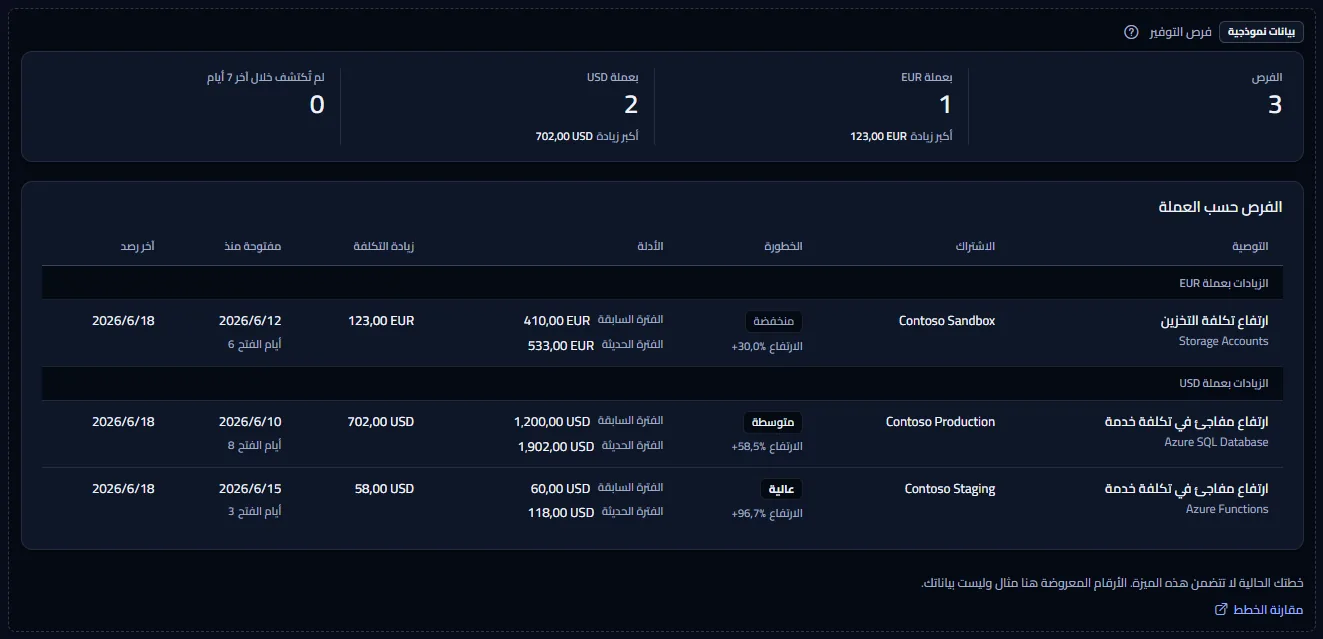Click the Azure SQL Database service label
The width and height of the screenshot is (1323, 639).
(x=1216, y=442)
